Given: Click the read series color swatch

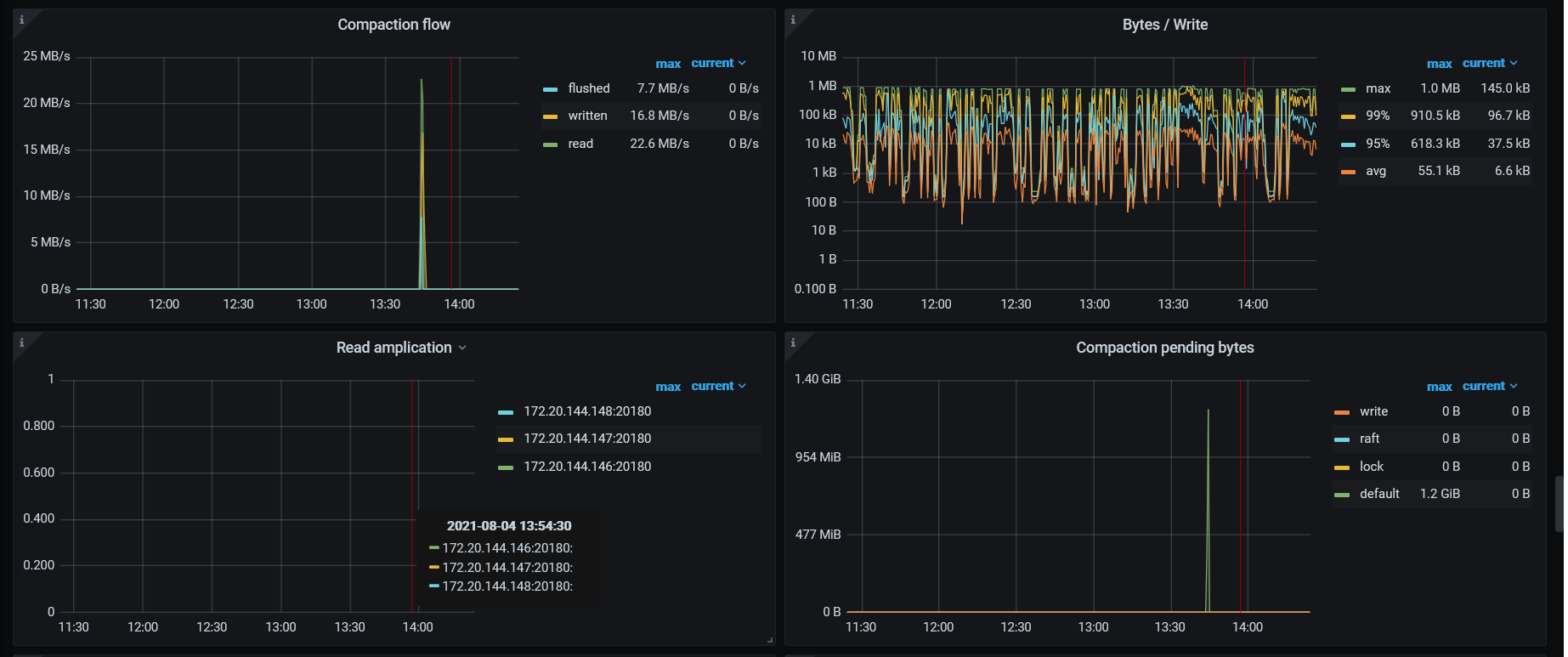Looking at the screenshot, I should point(551,144).
